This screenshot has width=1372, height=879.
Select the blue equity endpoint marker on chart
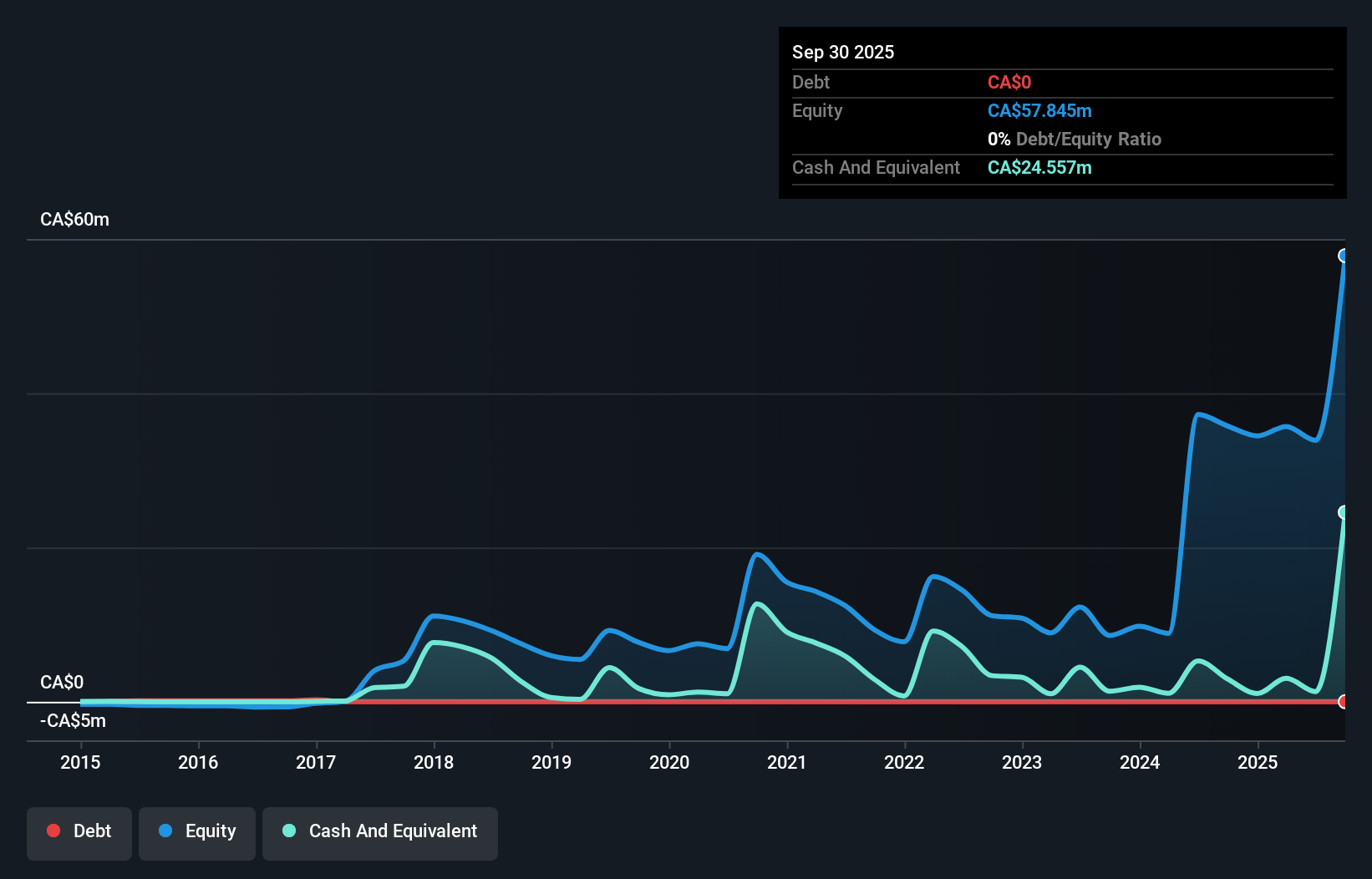[1344, 256]
